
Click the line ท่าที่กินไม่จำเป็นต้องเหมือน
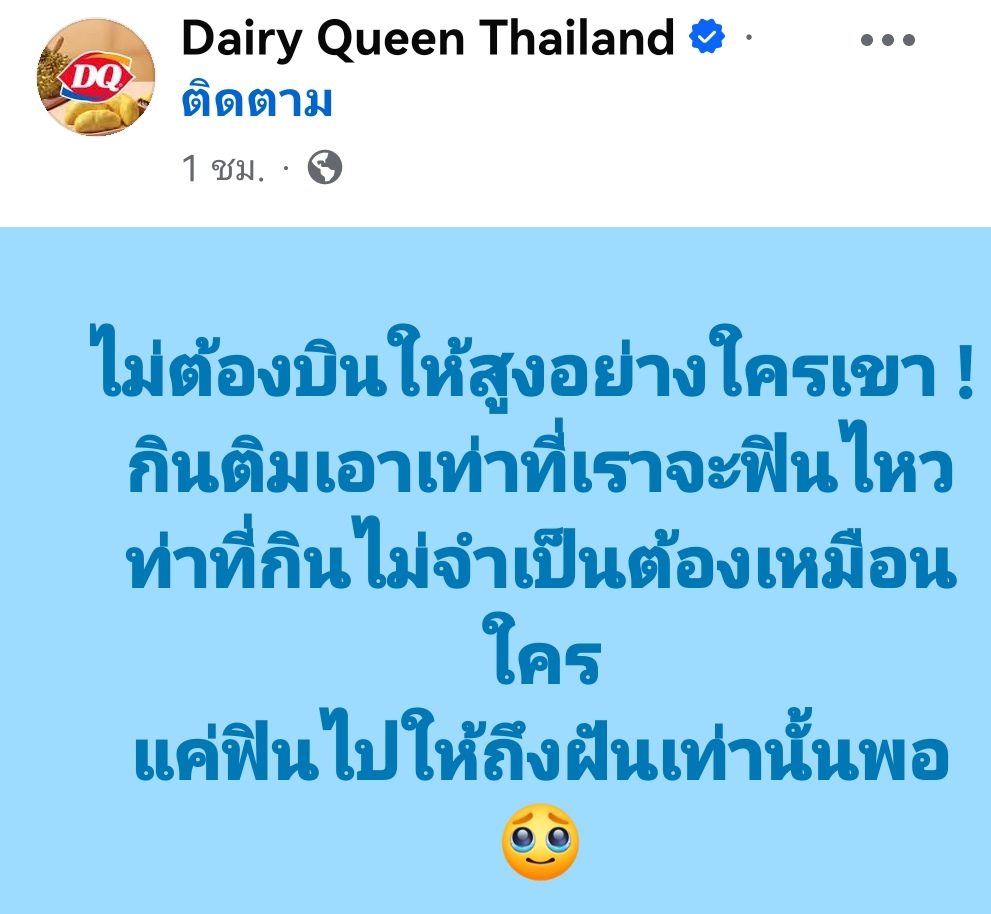(542, 559)
